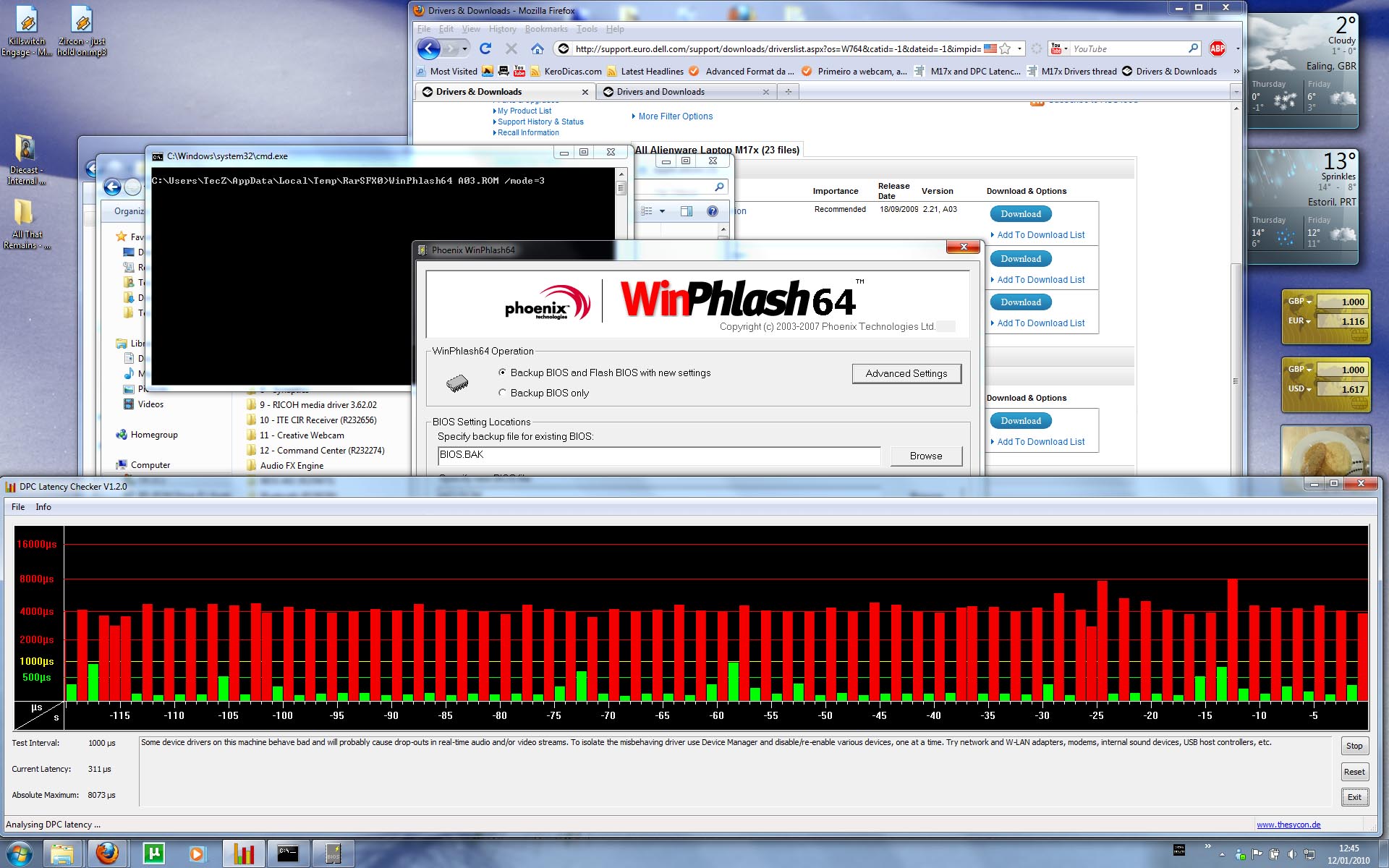
Task: Show more bookmarks chevron
Action: (1236, 71)
